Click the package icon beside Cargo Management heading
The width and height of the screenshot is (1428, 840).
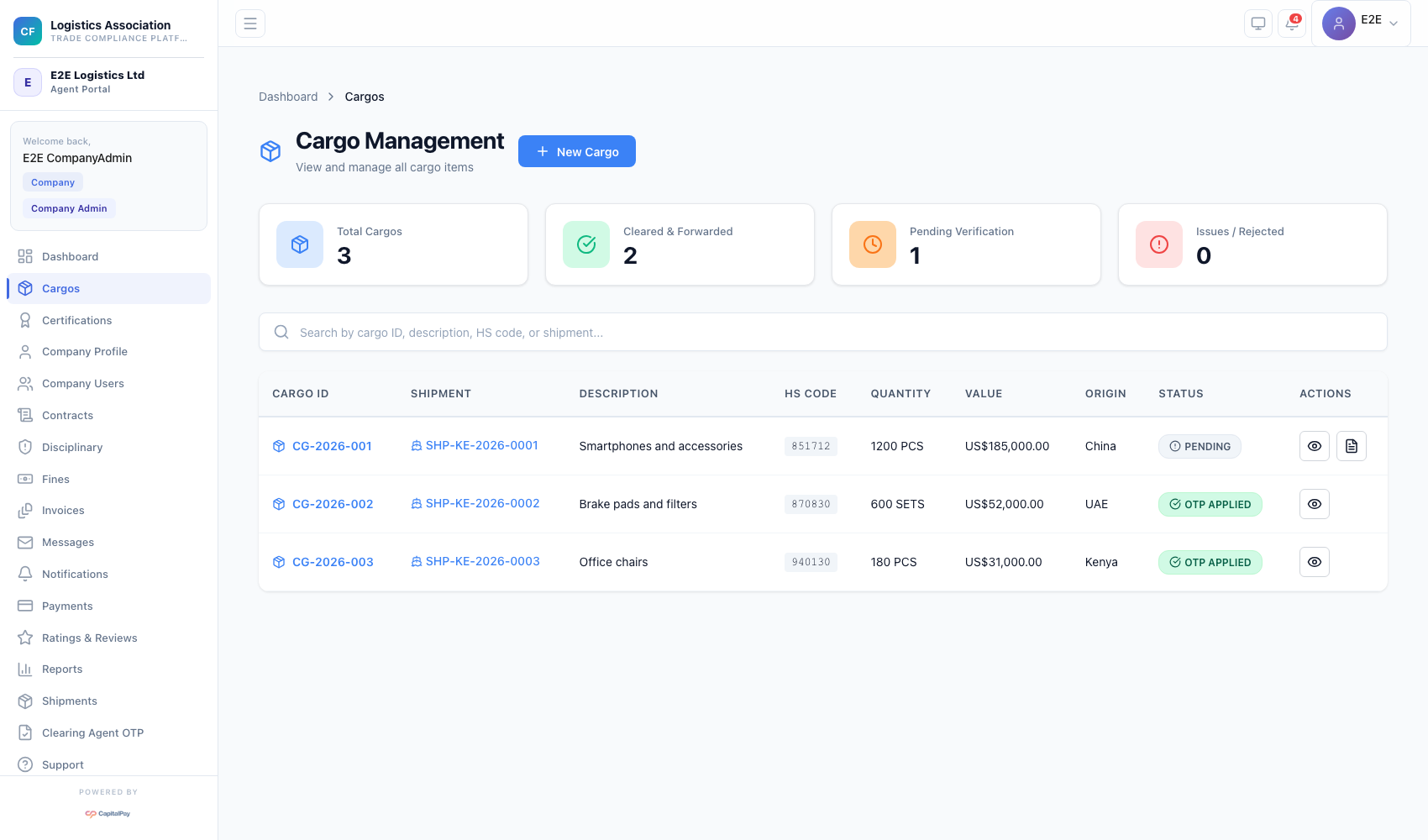270,151
